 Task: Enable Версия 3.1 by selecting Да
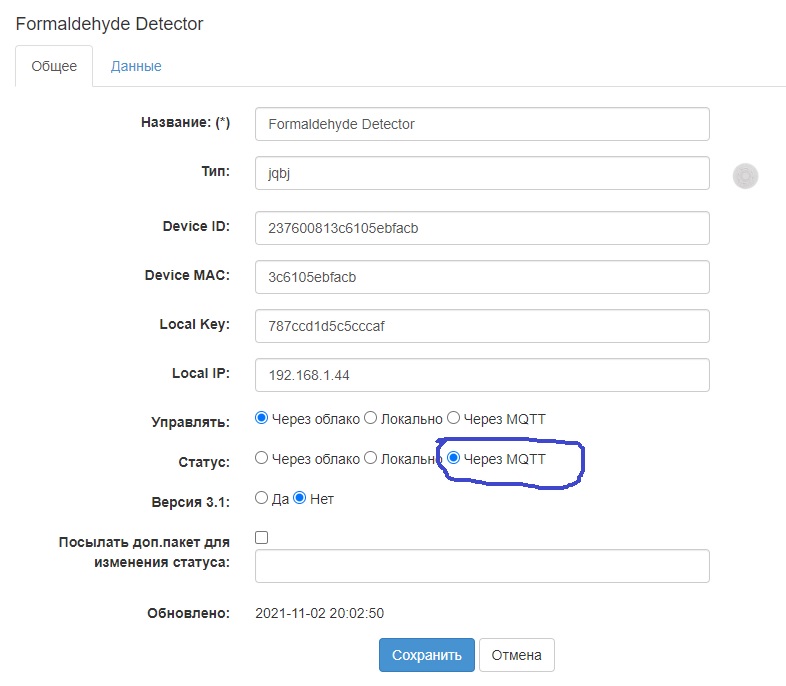point(262,498)
